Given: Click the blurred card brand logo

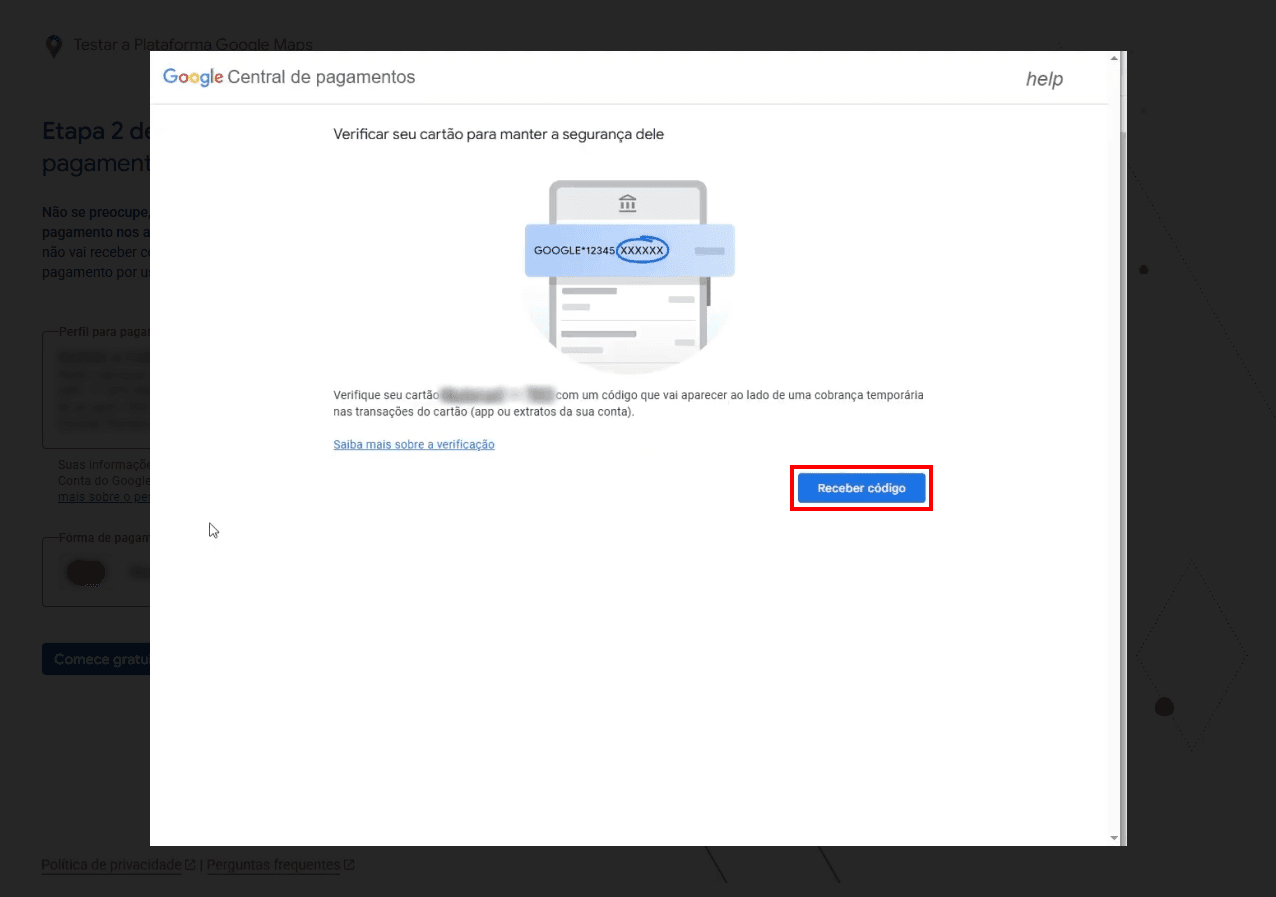Looking at the screenshot, I should click(85, 572).
